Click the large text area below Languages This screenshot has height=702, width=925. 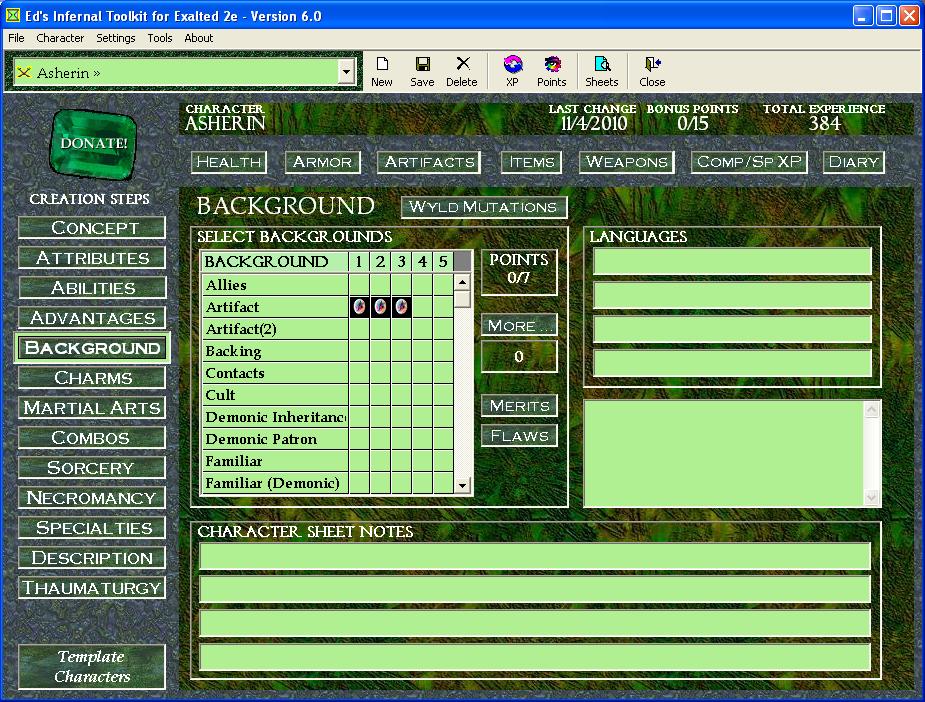coord(732,453)
